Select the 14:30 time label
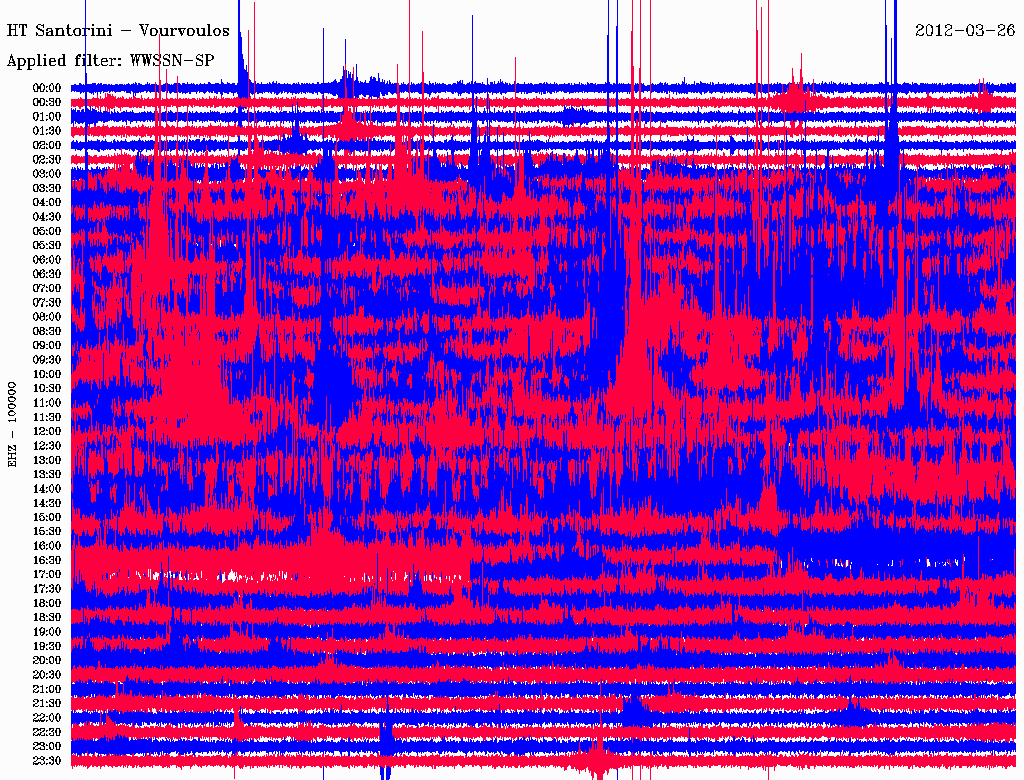1024x780 pixels. (47, 503)
